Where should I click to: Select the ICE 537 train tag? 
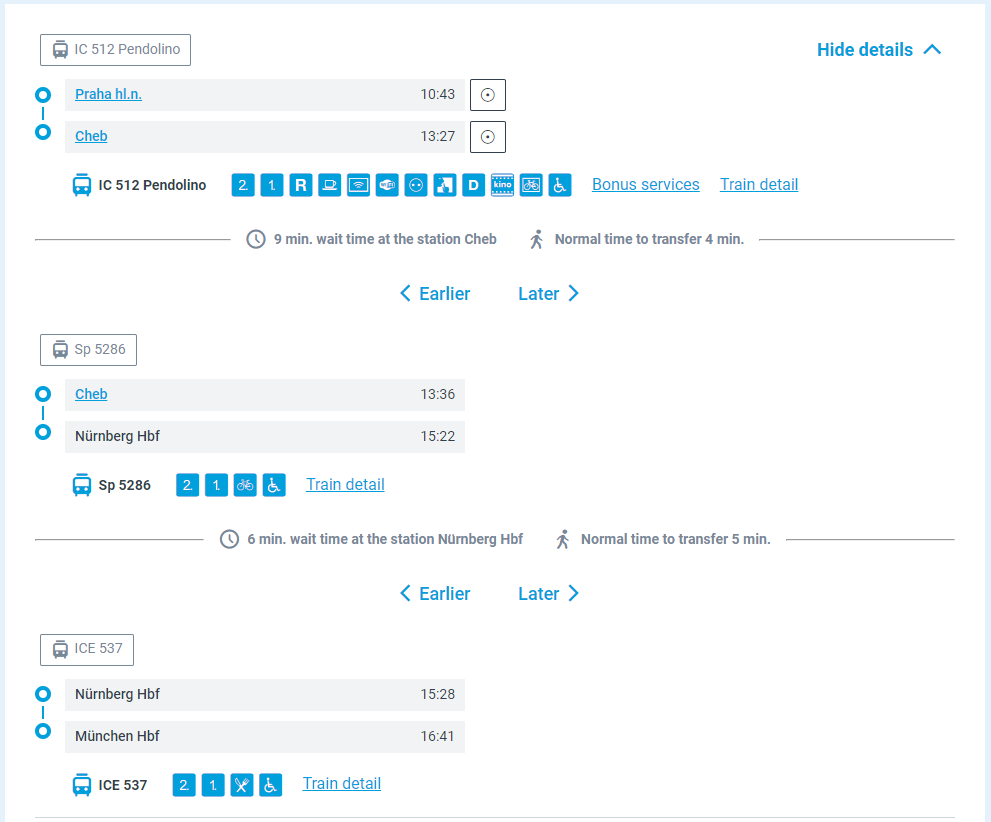87,650
